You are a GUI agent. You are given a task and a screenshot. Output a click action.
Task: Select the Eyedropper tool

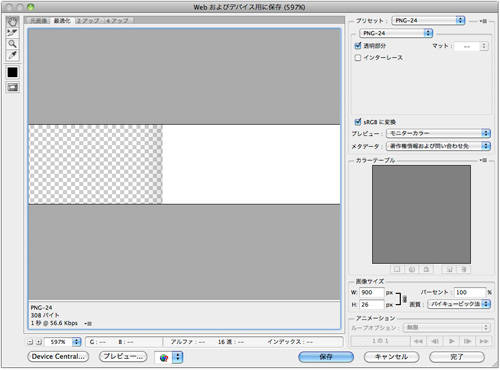coord(13,55)
